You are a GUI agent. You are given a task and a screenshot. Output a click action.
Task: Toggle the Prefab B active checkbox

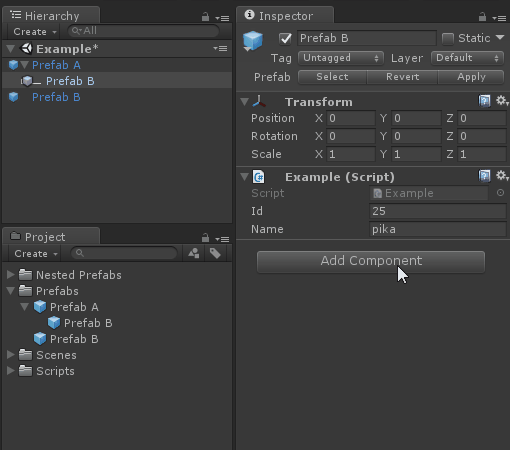pos(285,39)
